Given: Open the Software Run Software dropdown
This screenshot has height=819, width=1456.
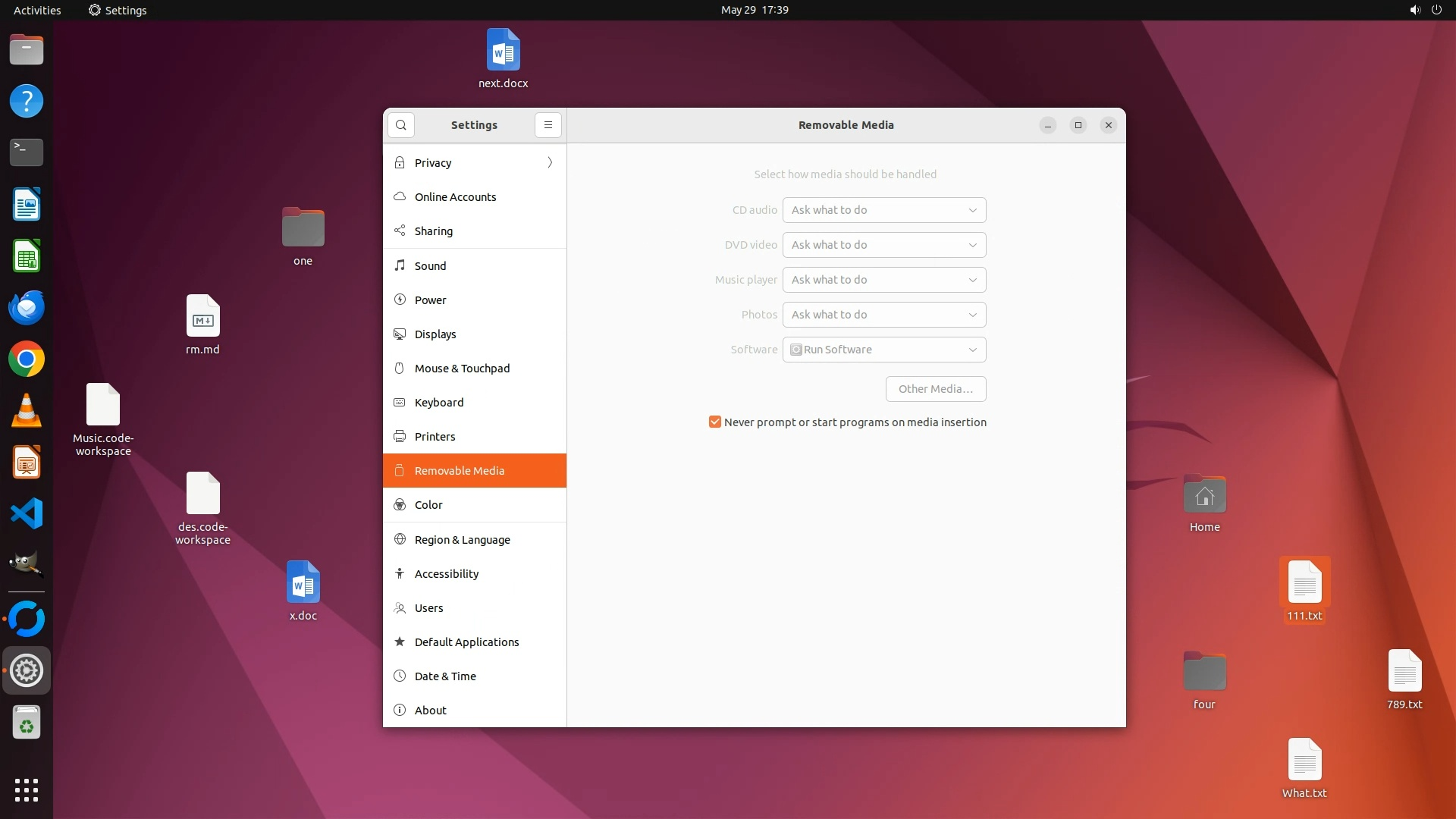Looking at the screenshot, I should [x=883, y=350].
